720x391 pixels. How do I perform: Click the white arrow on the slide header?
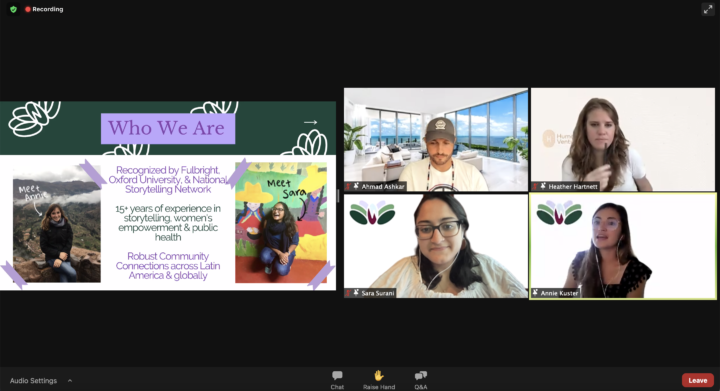pos(310,122)
